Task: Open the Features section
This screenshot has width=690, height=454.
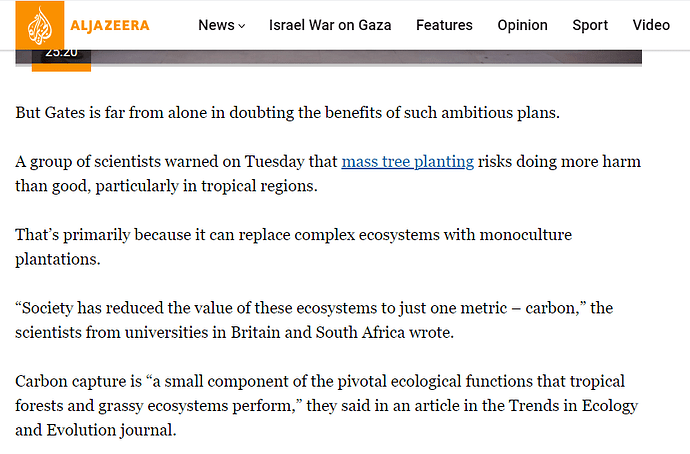Action: coord(446,25)
